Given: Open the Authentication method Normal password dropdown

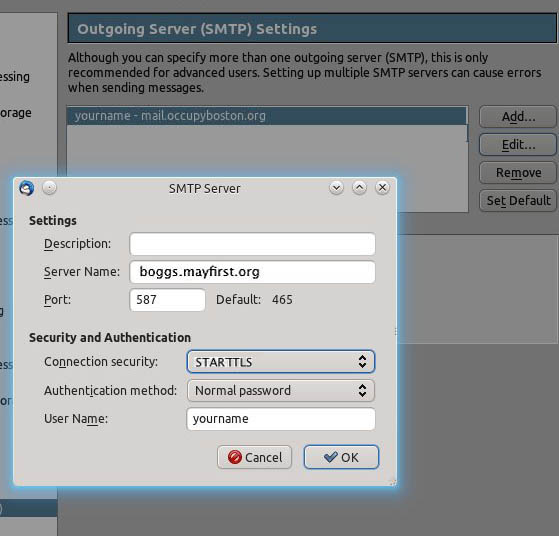Looking at the screenshot, I should coord(281,390).
